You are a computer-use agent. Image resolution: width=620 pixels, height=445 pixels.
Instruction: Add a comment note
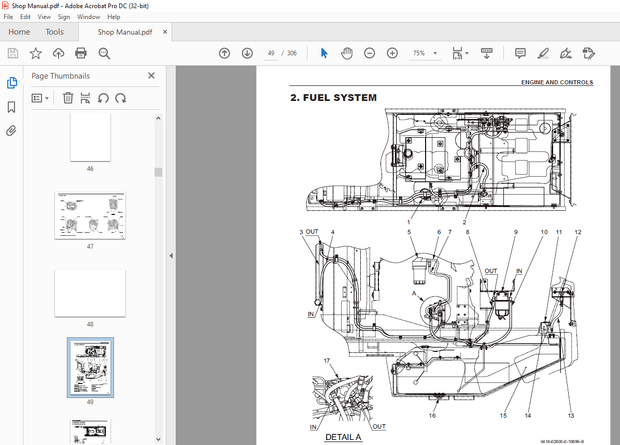(x=520, y=53)
